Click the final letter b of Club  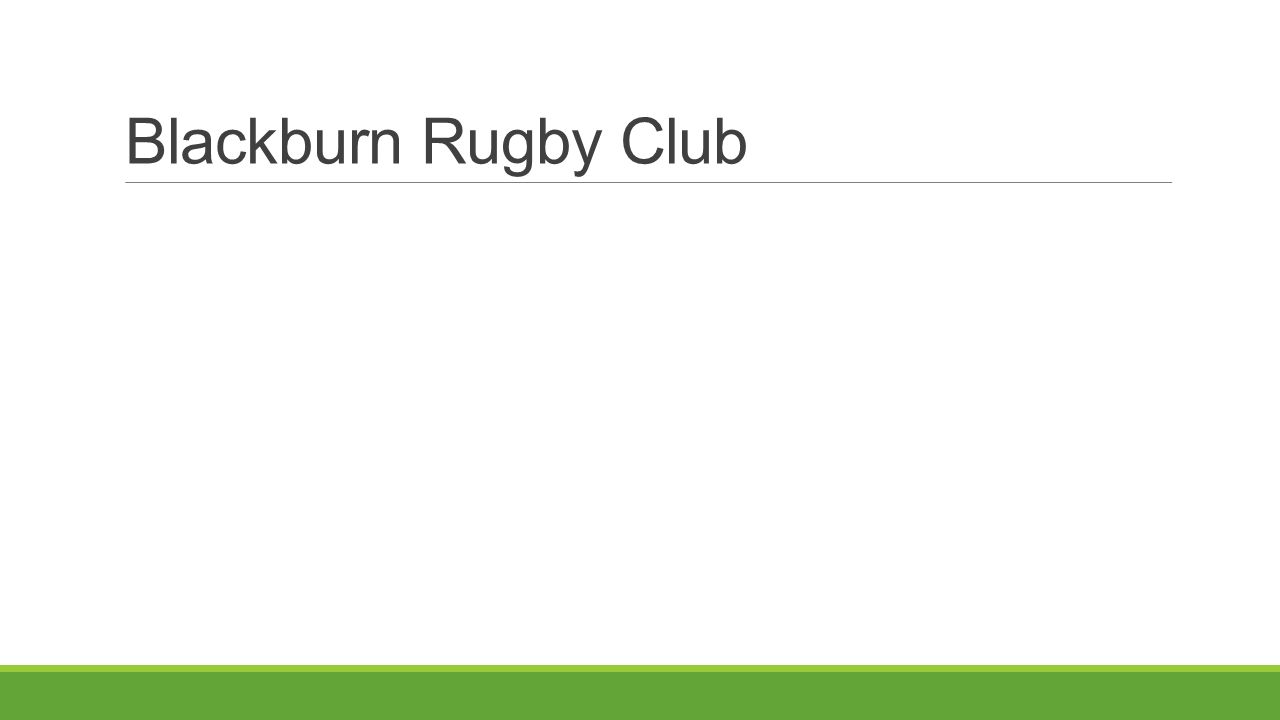730,141
